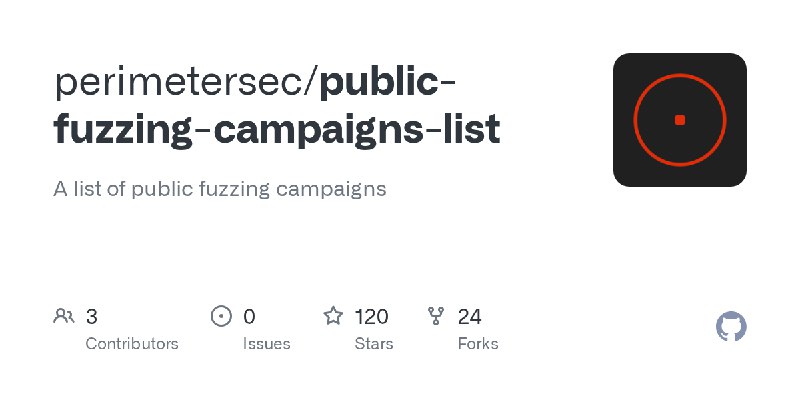Click the description "A list of public fuzzing campaigns"
800x400 pixels.
220,188
